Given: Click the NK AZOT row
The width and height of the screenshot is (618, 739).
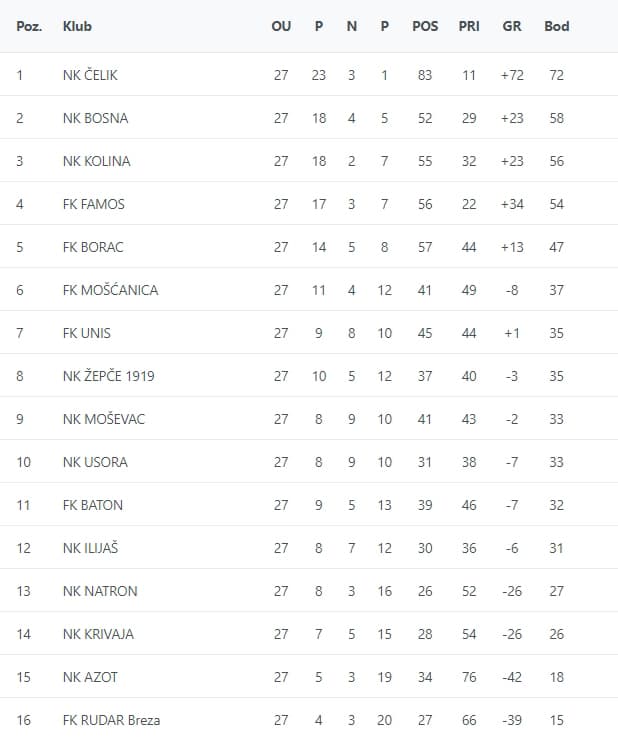Looking at the screenshot, I should (x=309, y=676).
